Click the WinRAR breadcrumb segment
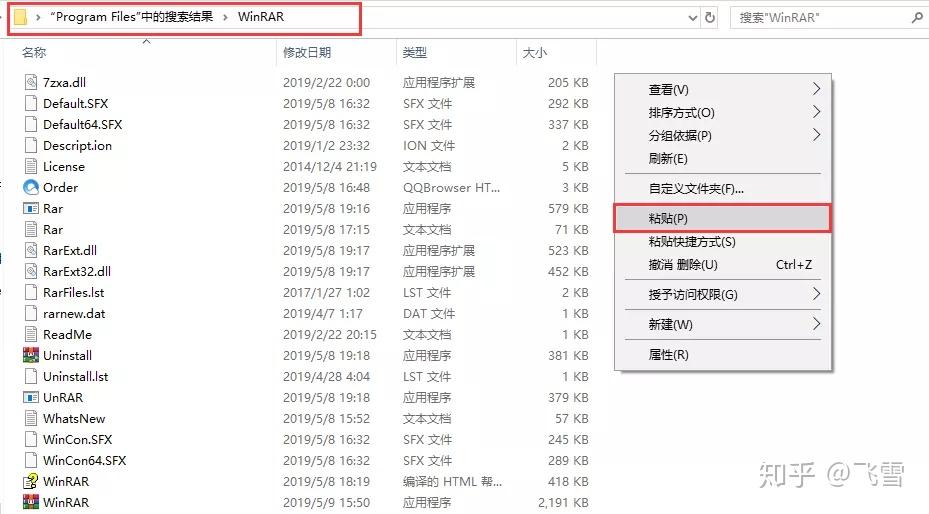929x514 pixels. click(x=261, y=17)
